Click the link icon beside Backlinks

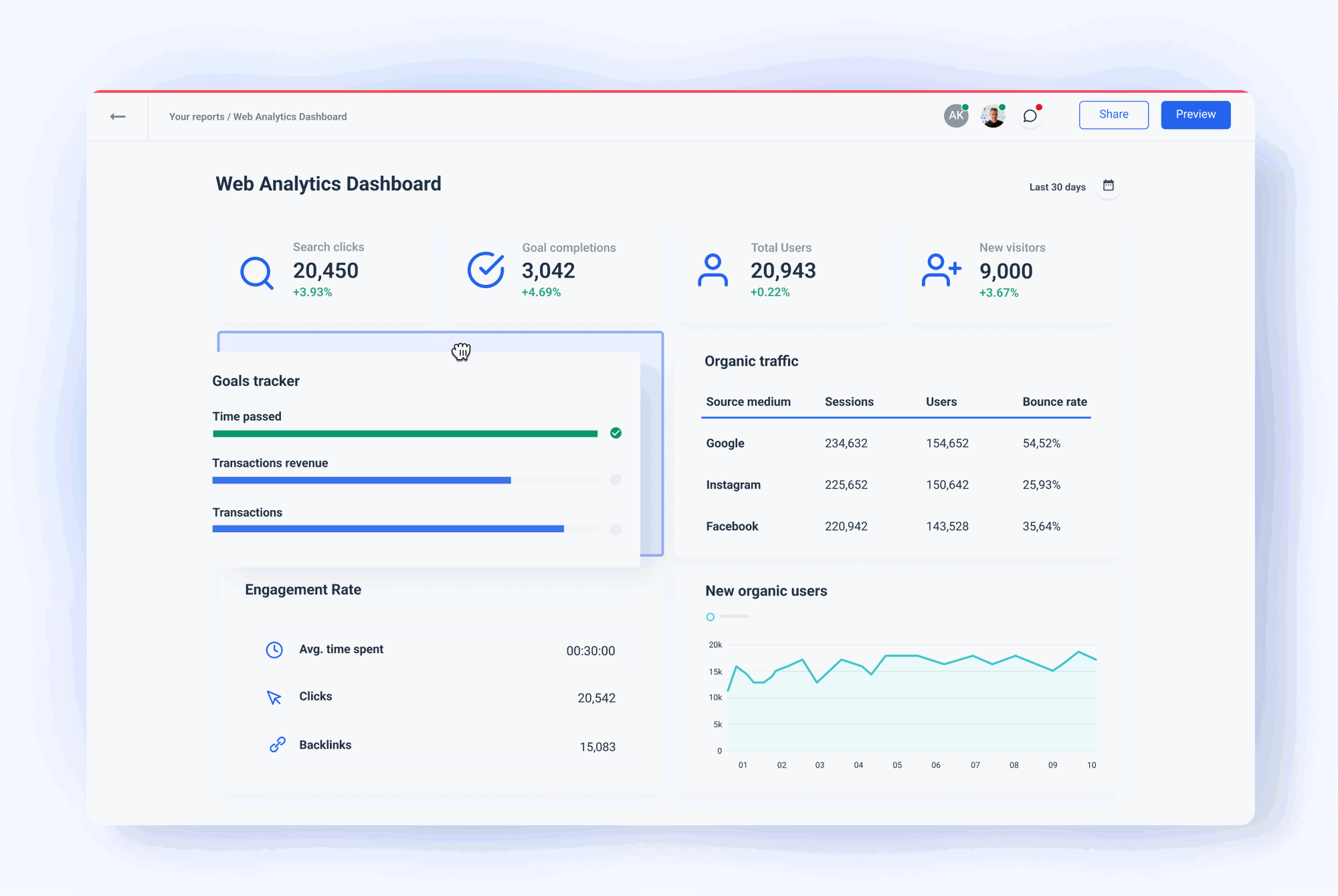coord(275,744)
